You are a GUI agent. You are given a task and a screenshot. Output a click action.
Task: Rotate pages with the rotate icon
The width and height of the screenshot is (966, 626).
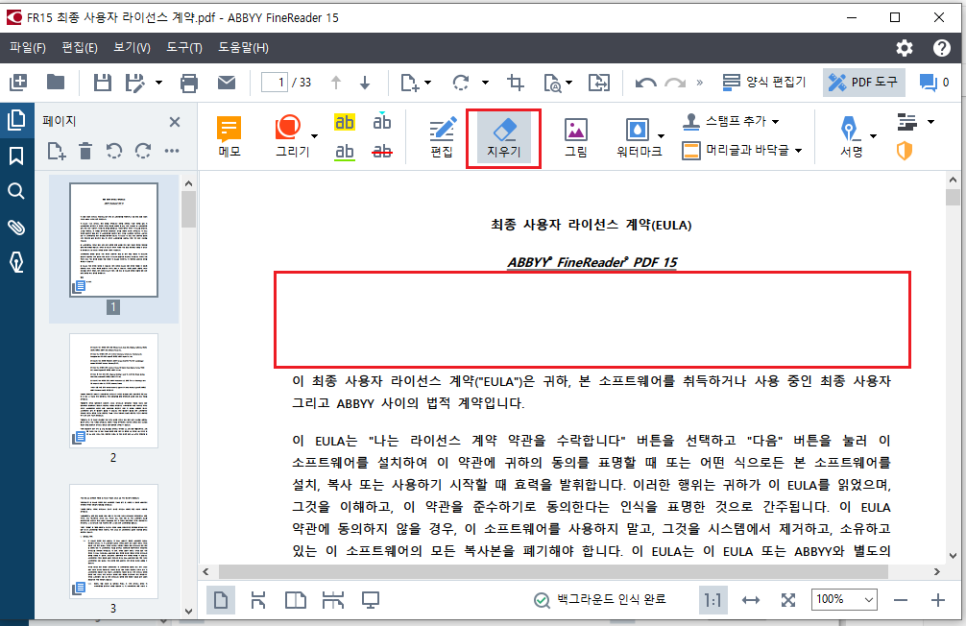pyautogui.click(x=461, y=82)
